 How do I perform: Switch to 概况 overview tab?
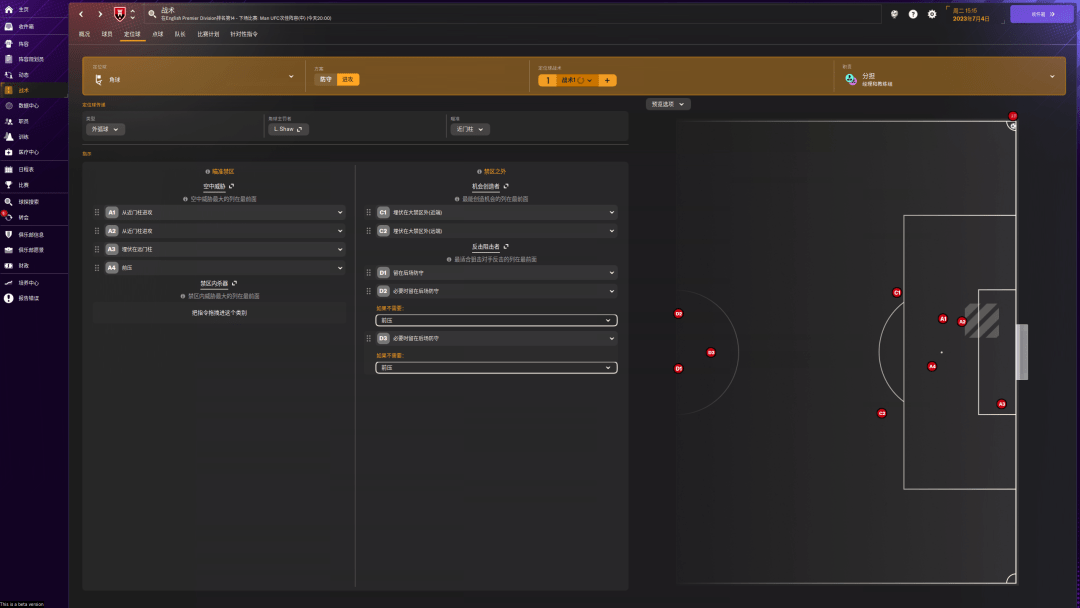click(x=84, y=34)
